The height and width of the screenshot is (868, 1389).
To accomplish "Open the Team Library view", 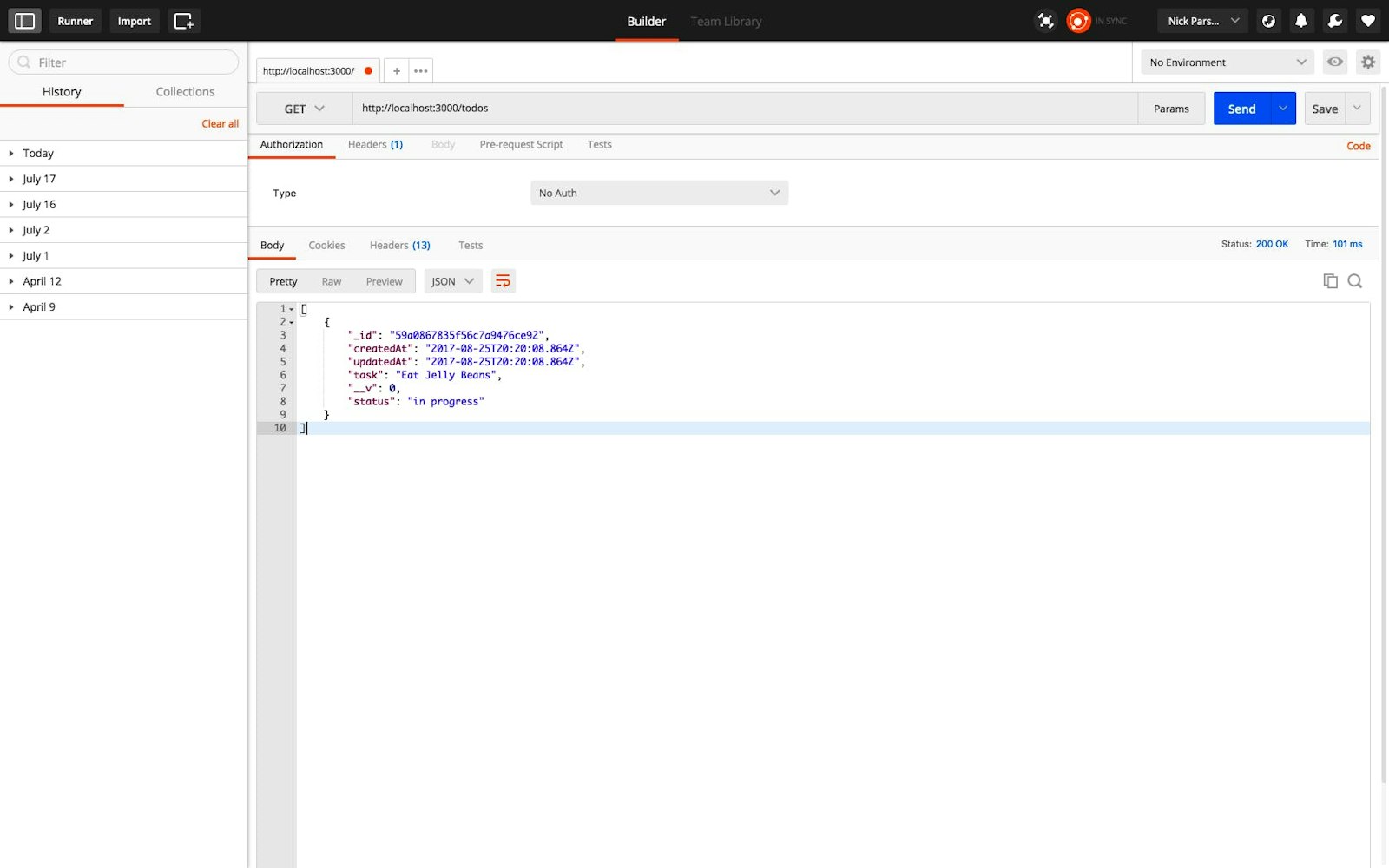I will pyautogui.click(x=726, y=21).
